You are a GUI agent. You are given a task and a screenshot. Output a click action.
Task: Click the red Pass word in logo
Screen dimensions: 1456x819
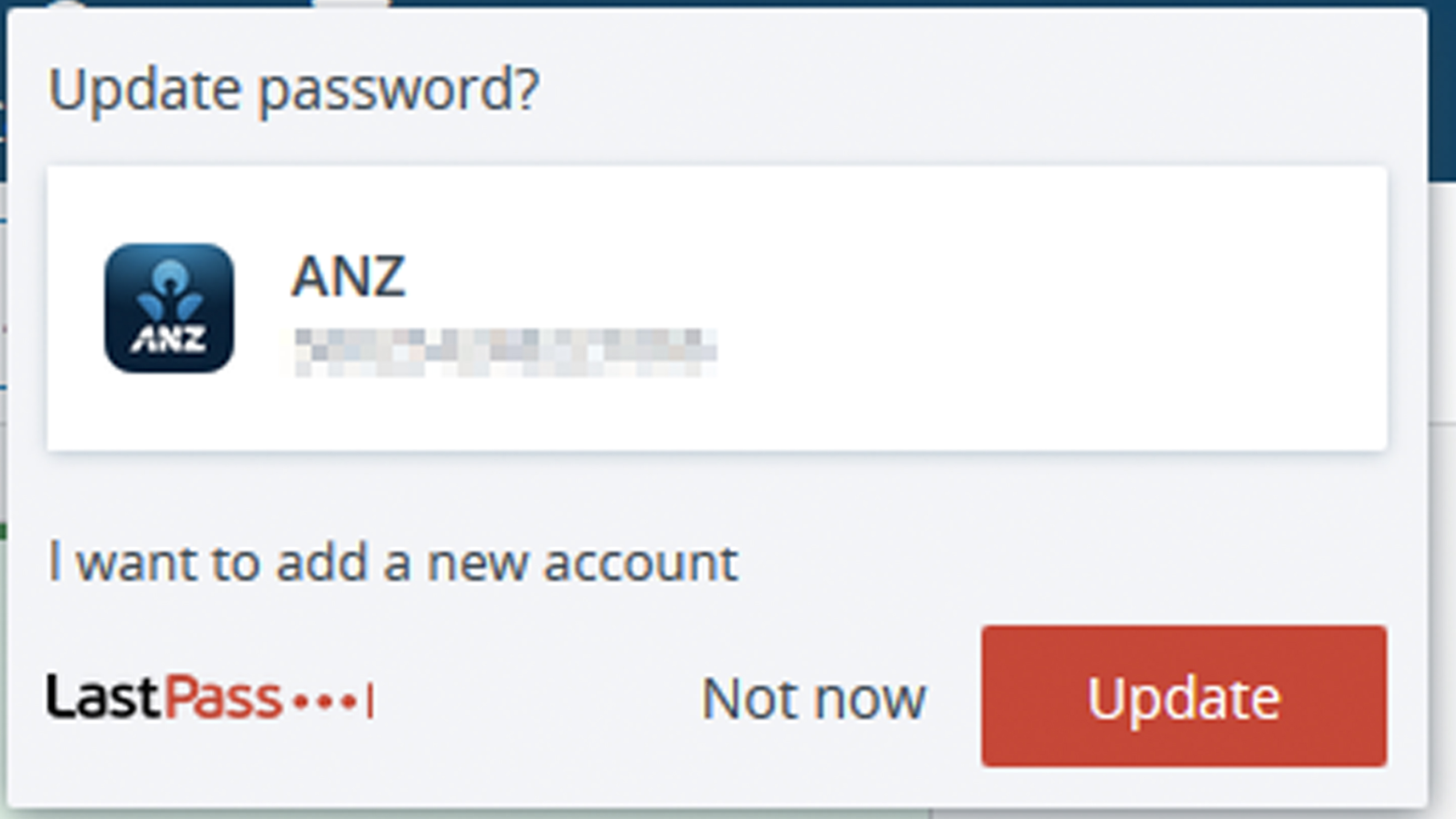point(223,697)
